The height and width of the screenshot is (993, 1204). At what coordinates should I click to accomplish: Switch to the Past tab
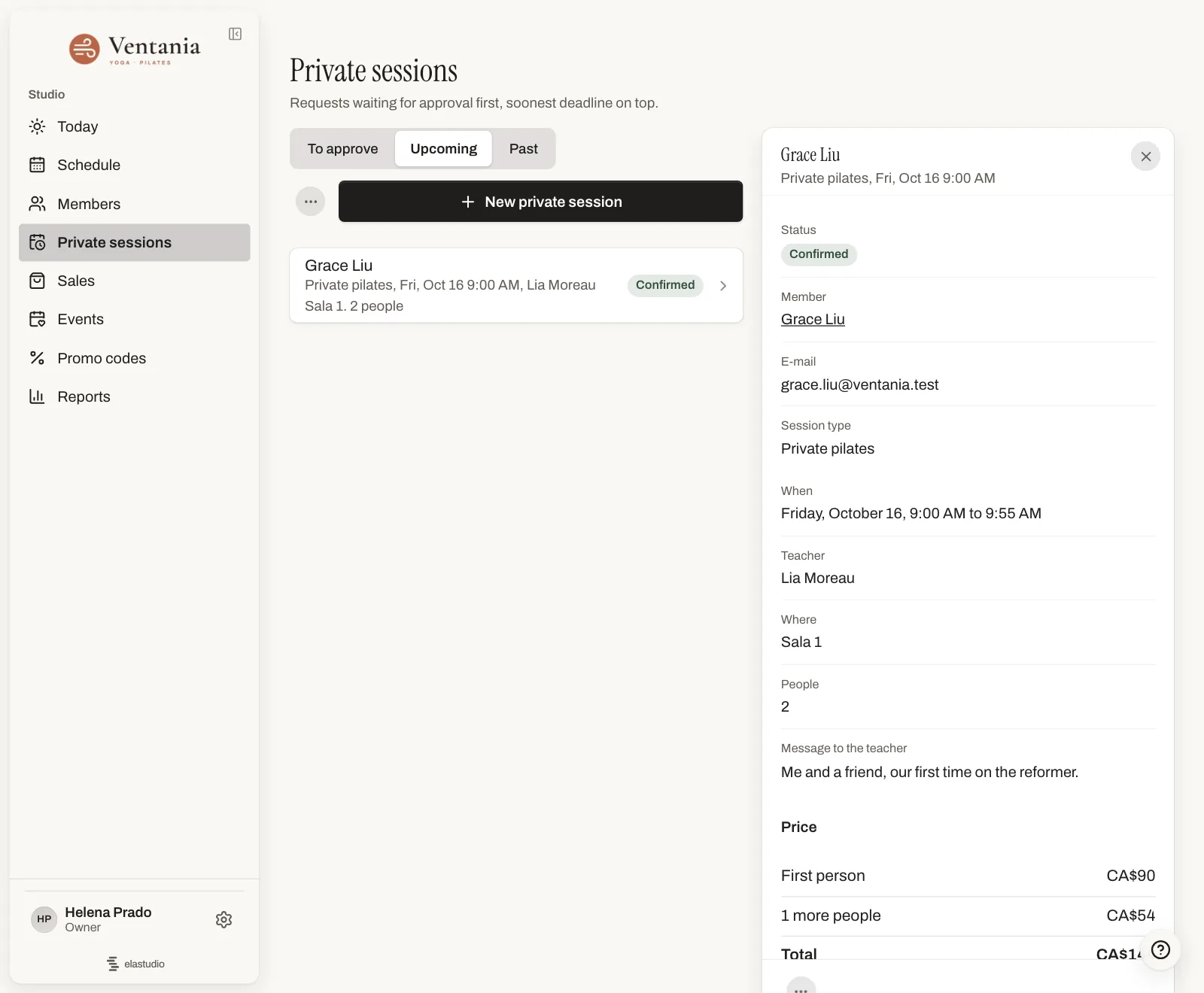point(523,148)
